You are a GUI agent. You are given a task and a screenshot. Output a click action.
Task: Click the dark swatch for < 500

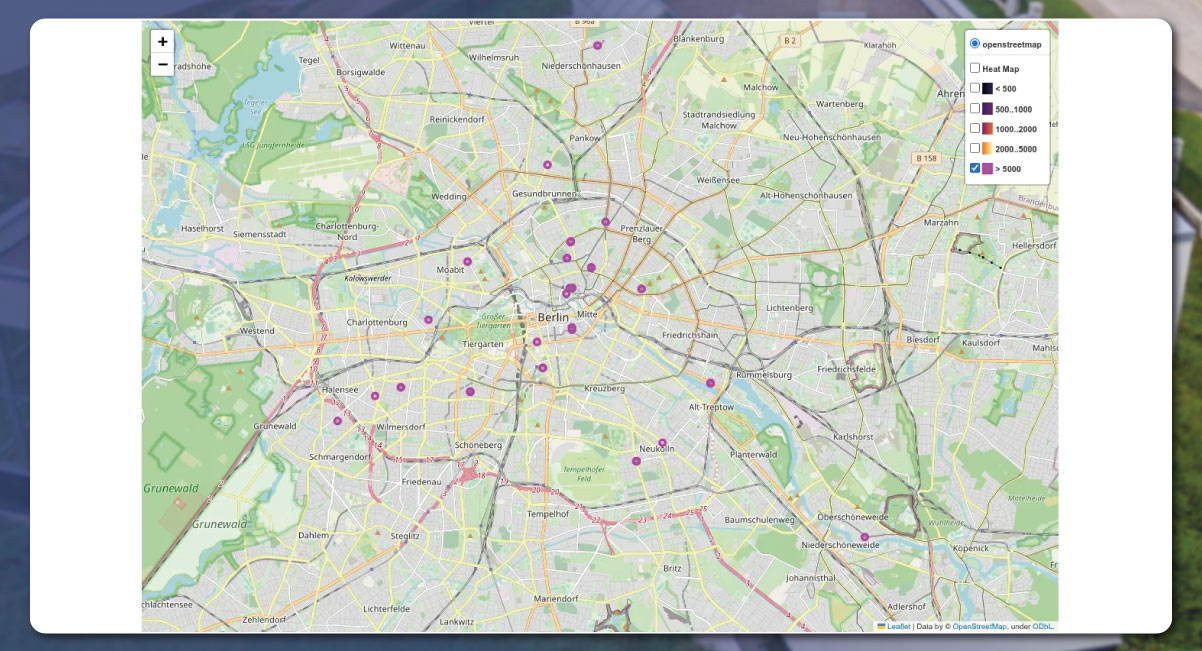click(987, 89)
